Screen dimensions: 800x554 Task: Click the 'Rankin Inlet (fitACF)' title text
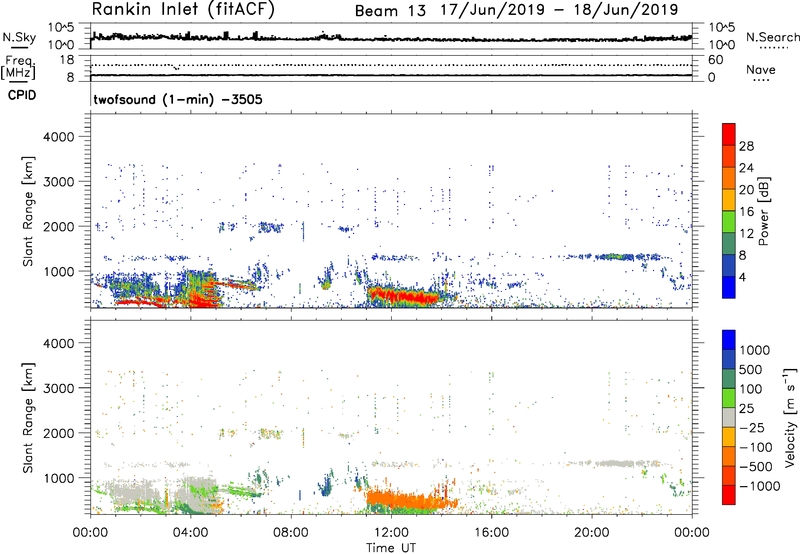pos(183,10)
